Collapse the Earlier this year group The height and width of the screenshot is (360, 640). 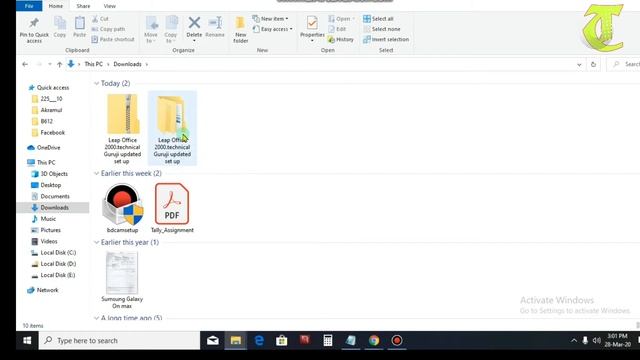pos(97,242)
